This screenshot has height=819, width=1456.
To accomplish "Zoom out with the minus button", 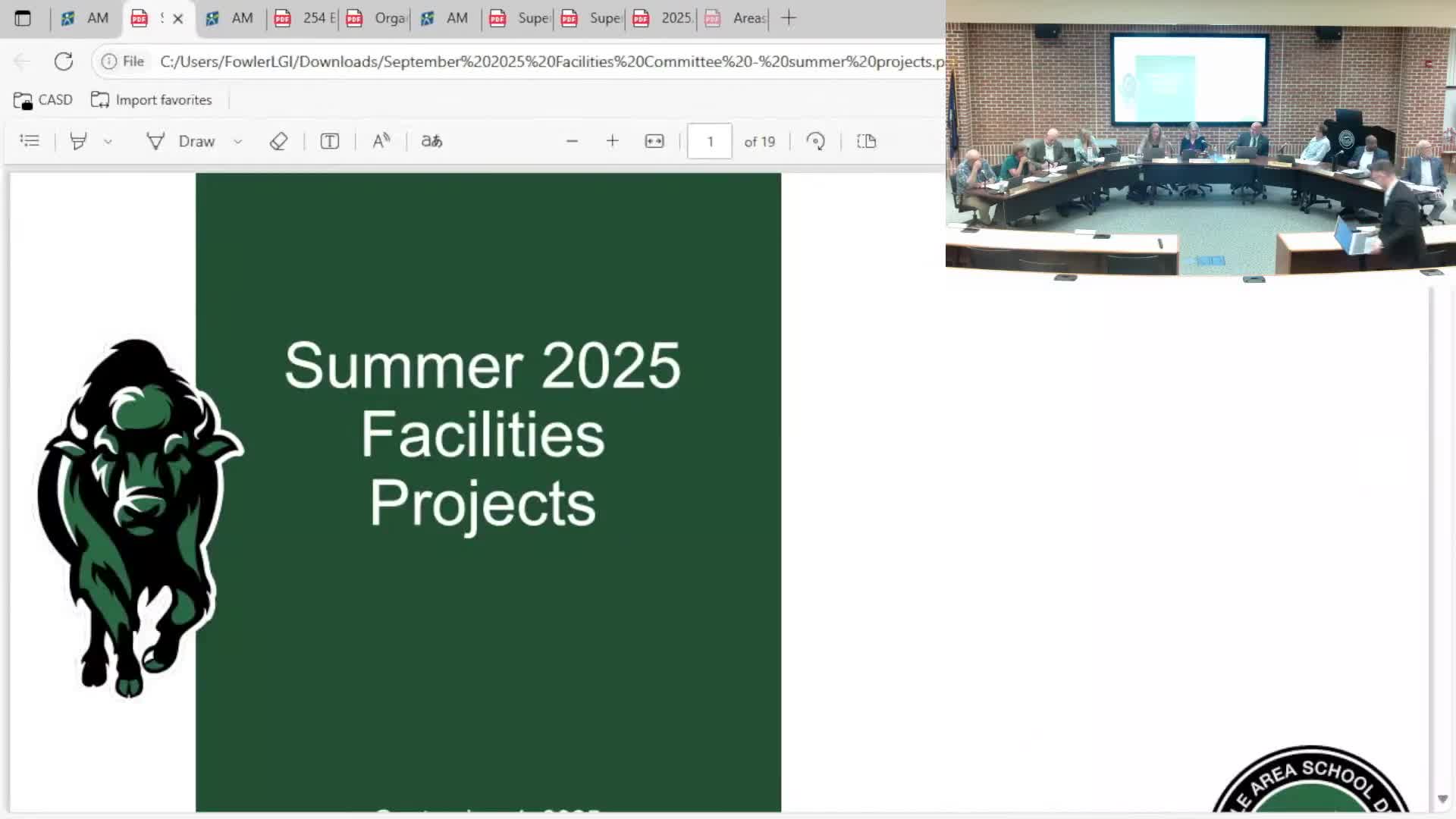I will (572, 141).
